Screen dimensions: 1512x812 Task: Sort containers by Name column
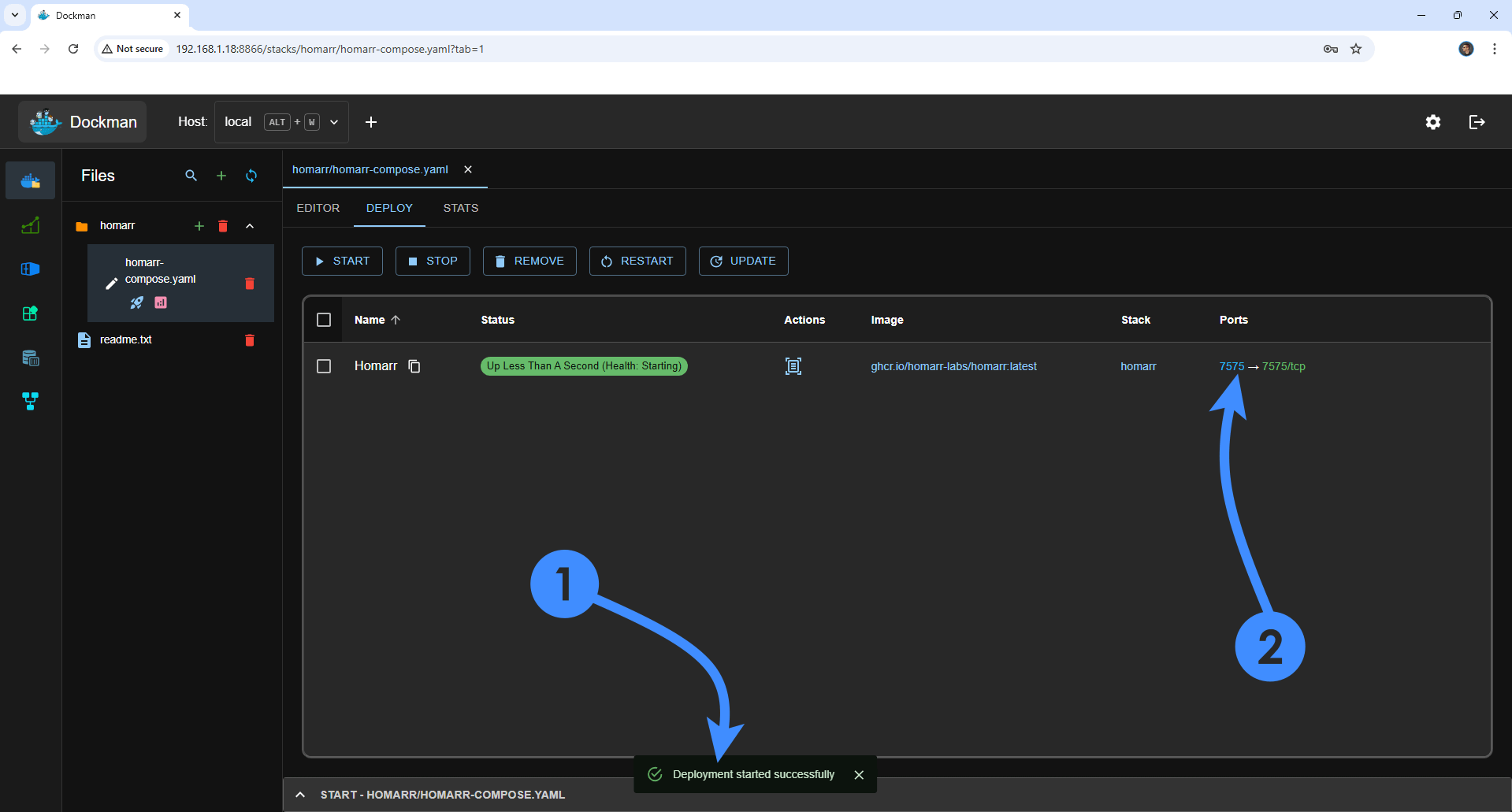[377, 320]
